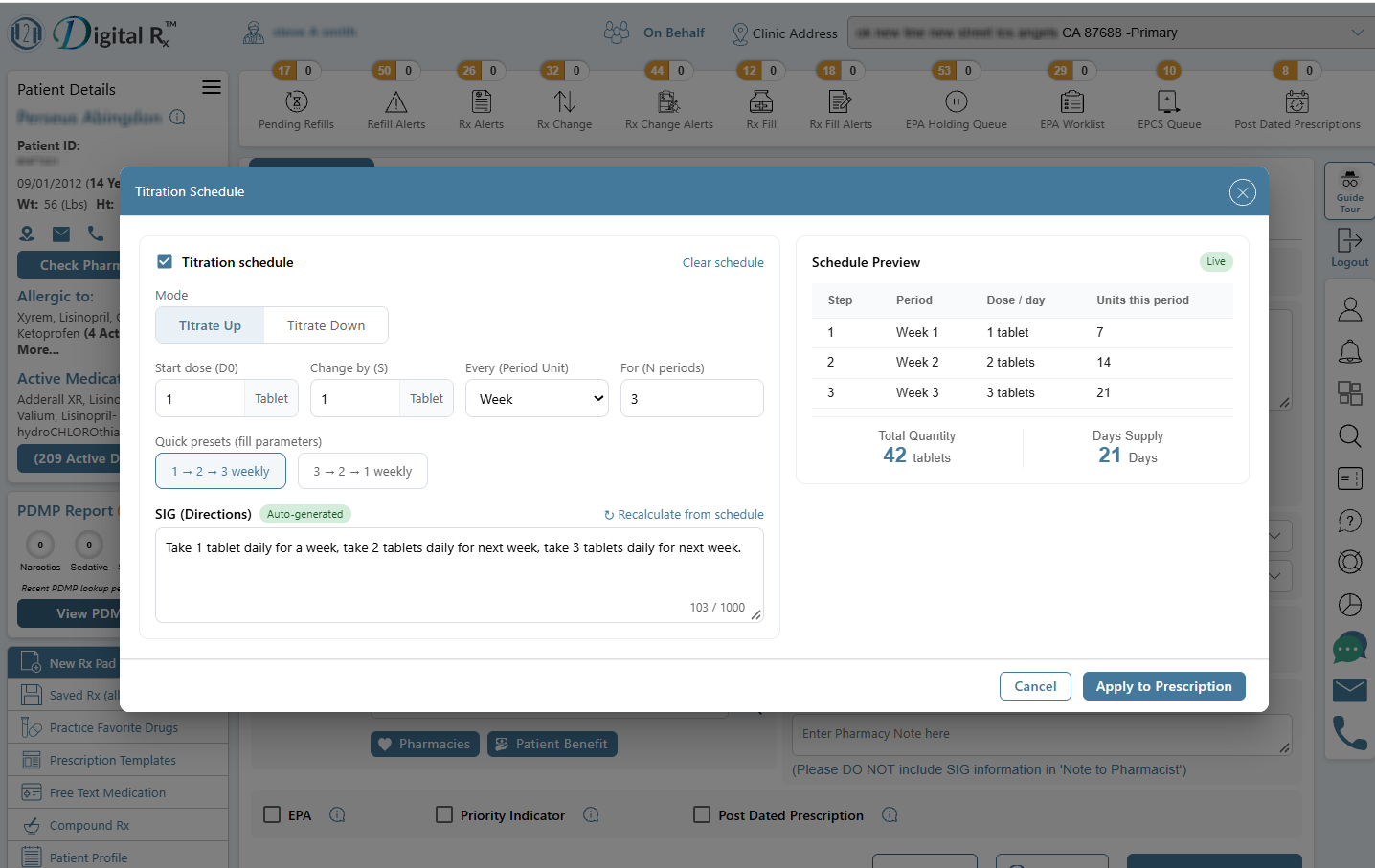Switch to Titrate Down mode
The height and width of the screenshot is (868, 1375).
326,325
